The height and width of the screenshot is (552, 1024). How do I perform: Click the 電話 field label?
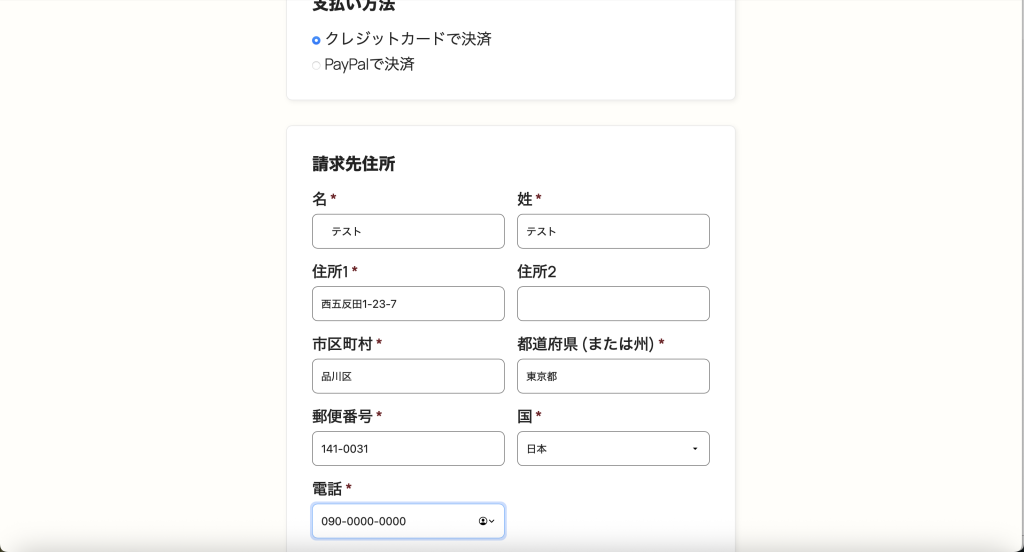tap(327, 489)
